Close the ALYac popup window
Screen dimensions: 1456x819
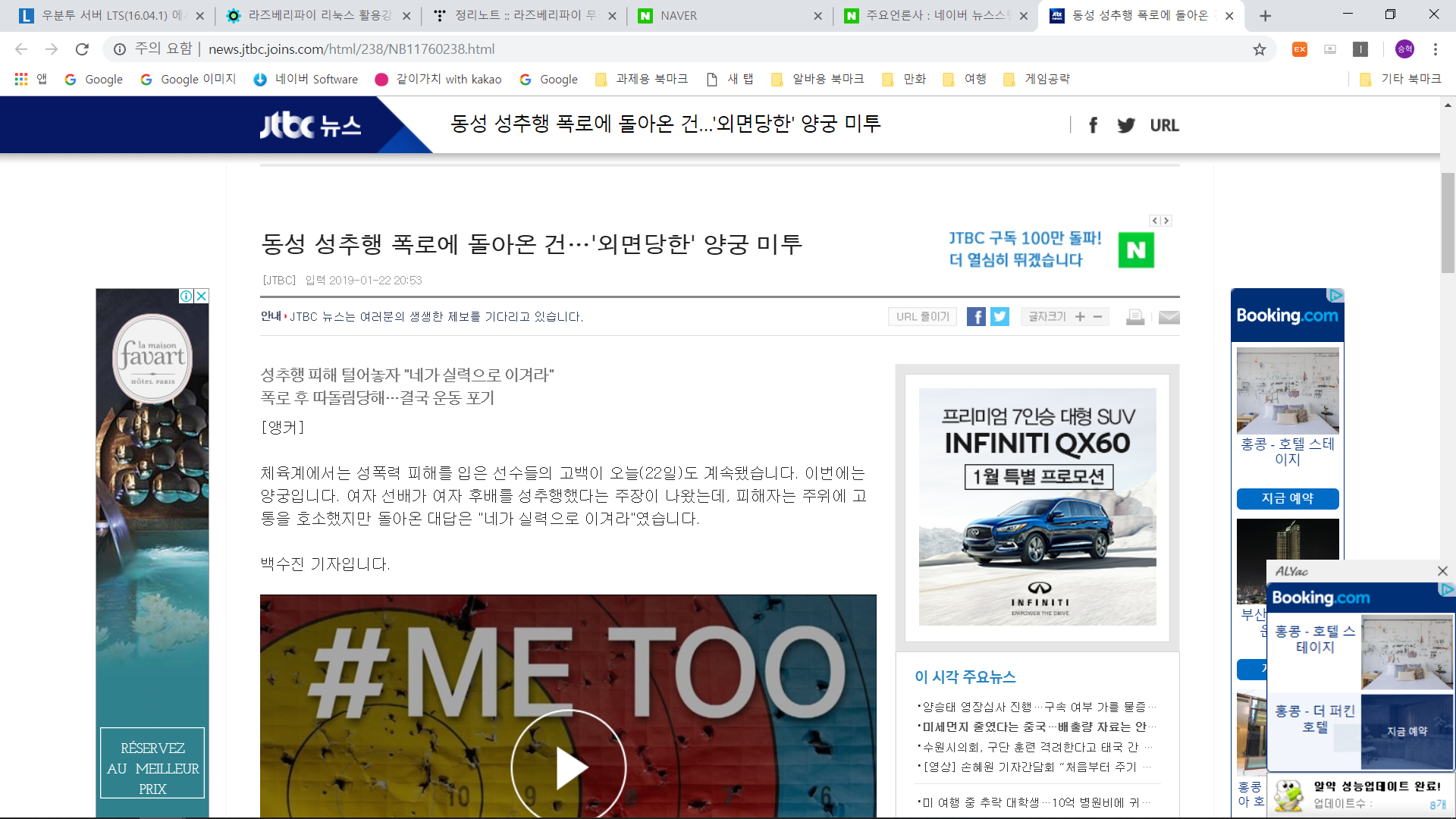click(1442, 571)
